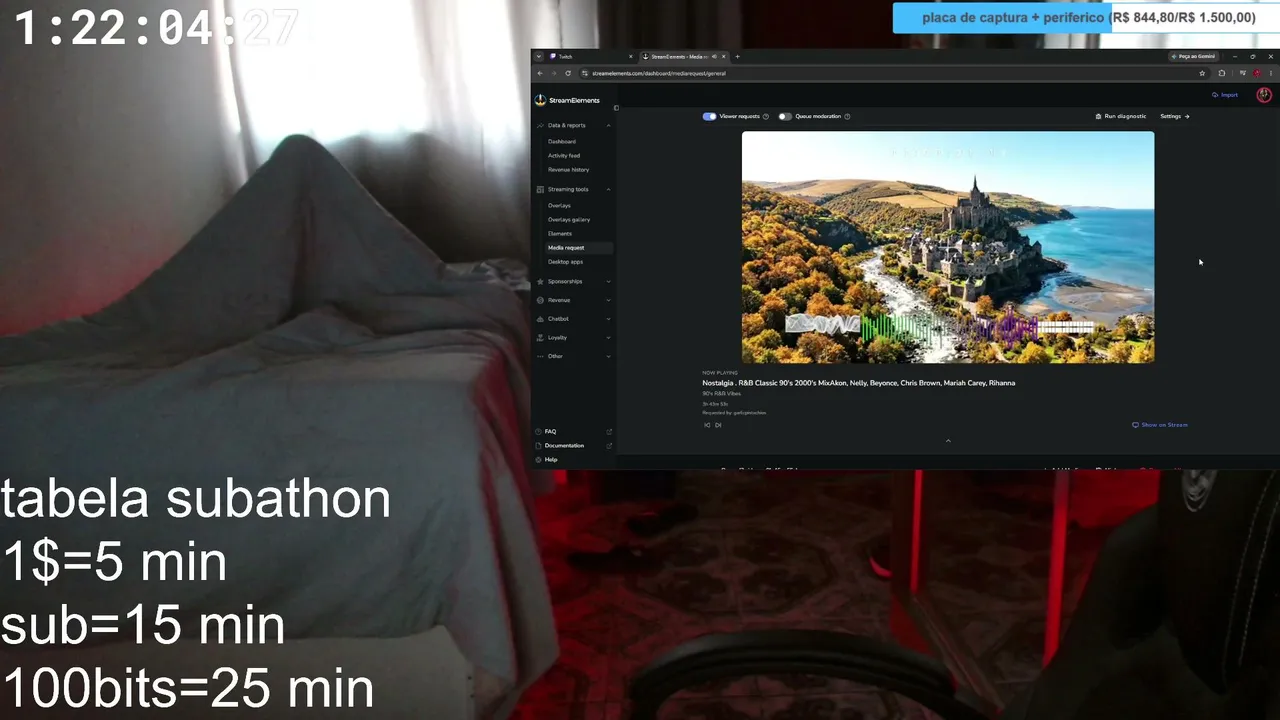The image size is (1280, 720).
Task: Expand the Loyalty section chevron
Action: [609, 337]
